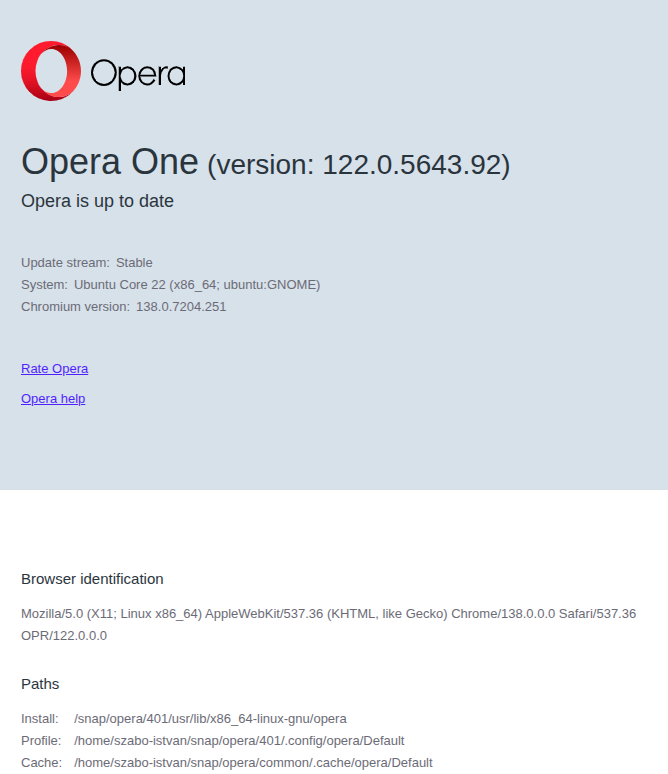Click the version number 122.0.5643.92

point(411,165)
